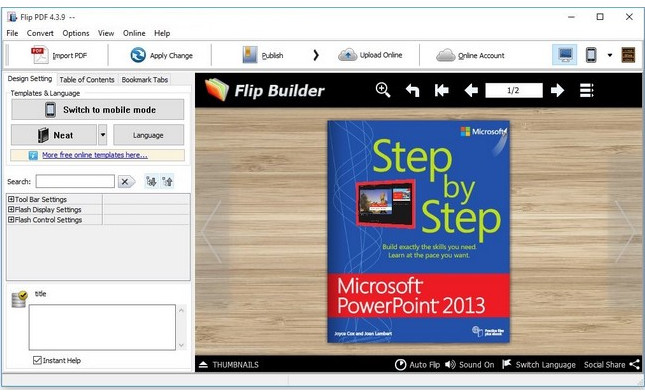Viewport: 645px width, 392px height.
Task: Click Switch to mobile mode button
Action: [x=97, y=110]
